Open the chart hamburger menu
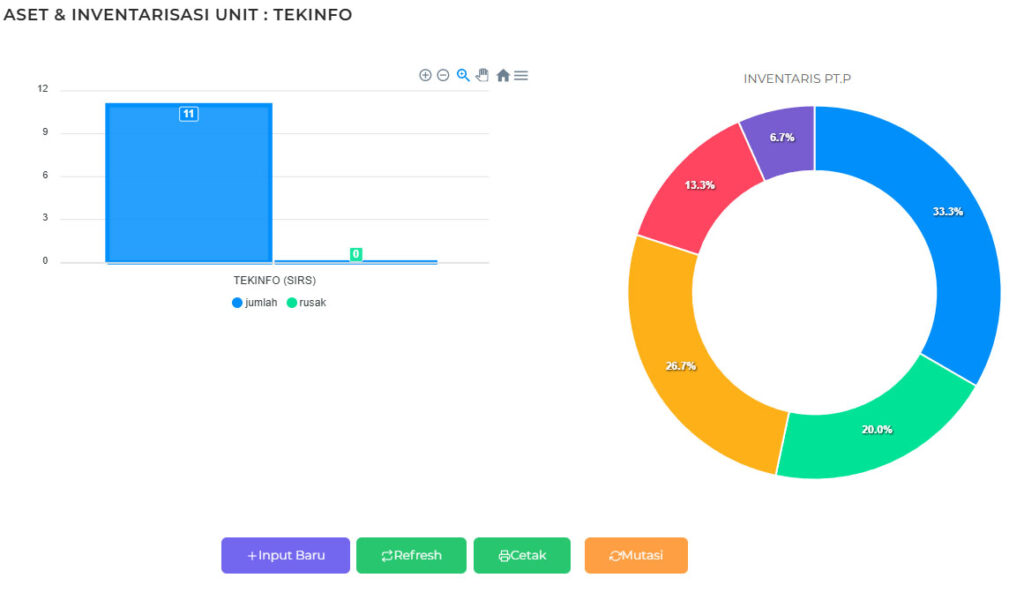Image resolution: width=1024 pixels, height=593 pixels. point(521,76)
